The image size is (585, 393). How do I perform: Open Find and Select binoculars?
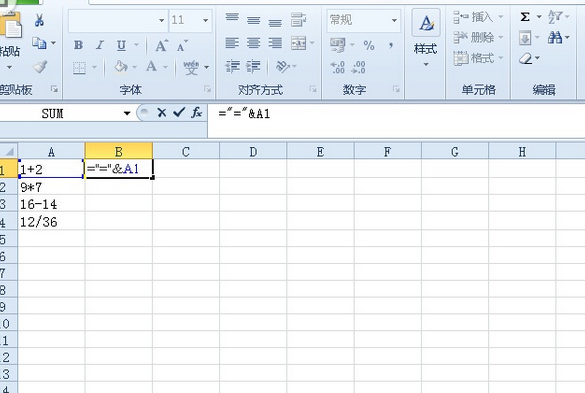555,37
